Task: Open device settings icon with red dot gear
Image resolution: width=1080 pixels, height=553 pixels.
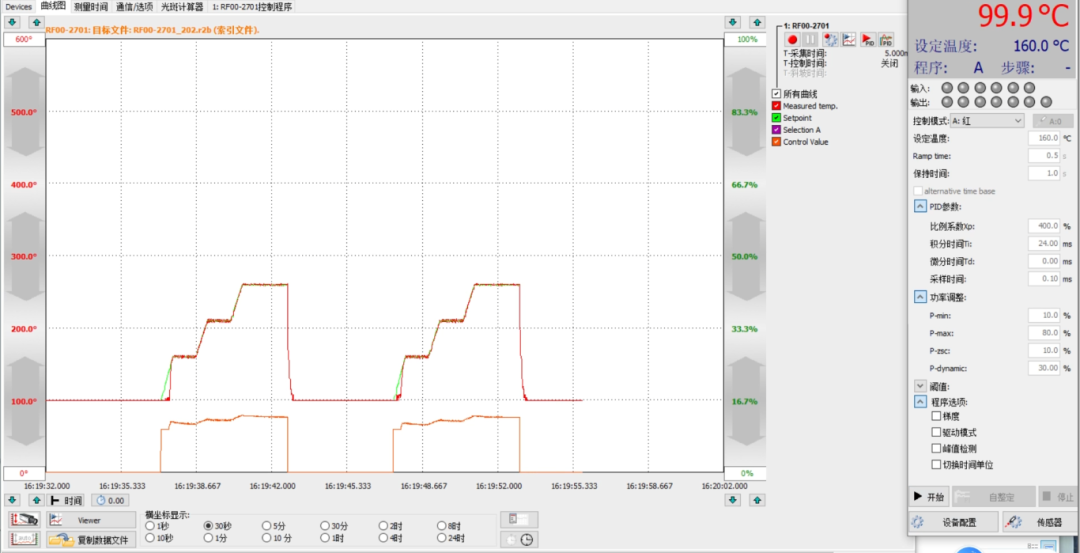Action: pyautogui.click(x=831, y=40)
